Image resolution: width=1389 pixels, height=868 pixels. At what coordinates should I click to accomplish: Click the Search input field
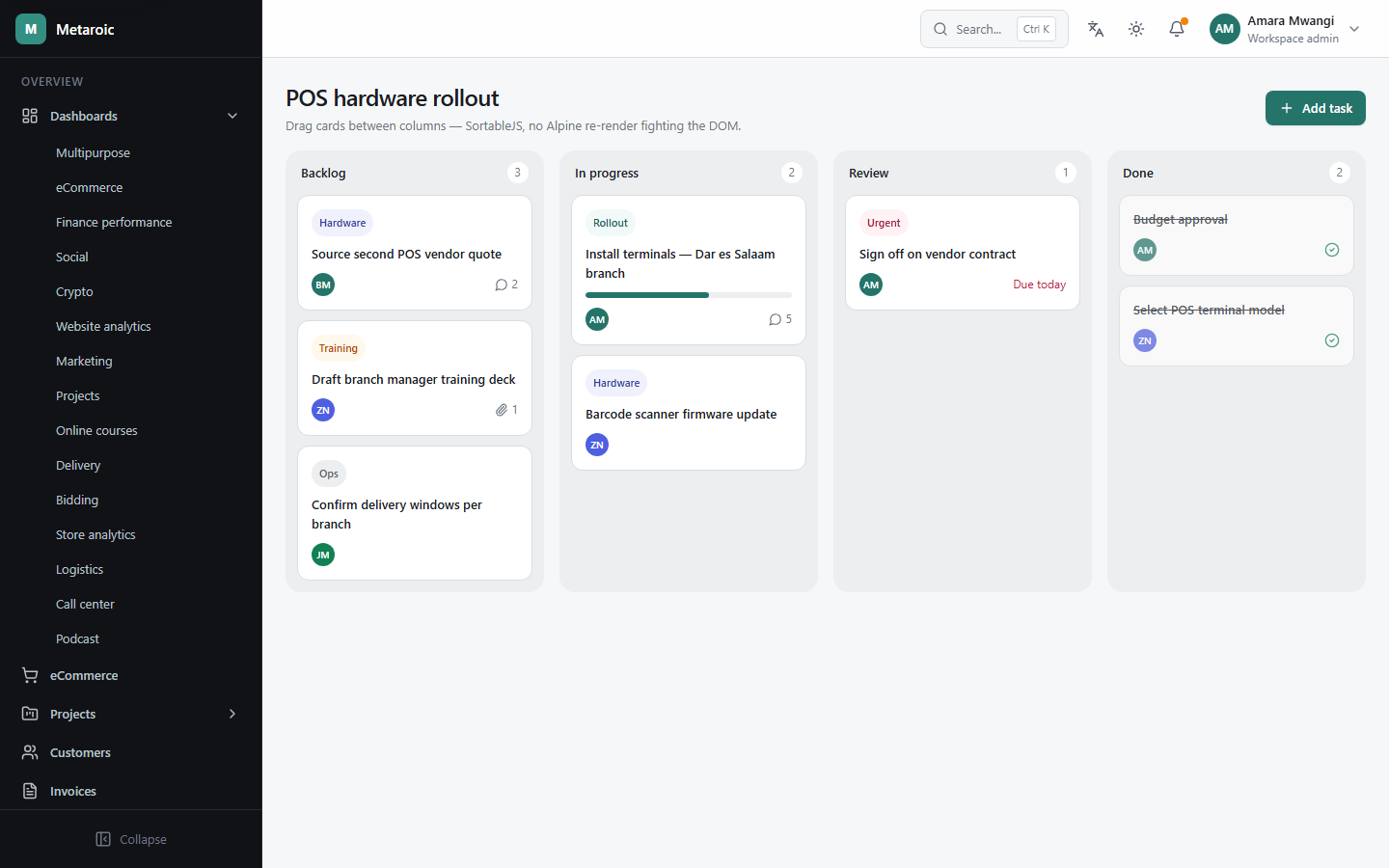(x=994, y=29)
